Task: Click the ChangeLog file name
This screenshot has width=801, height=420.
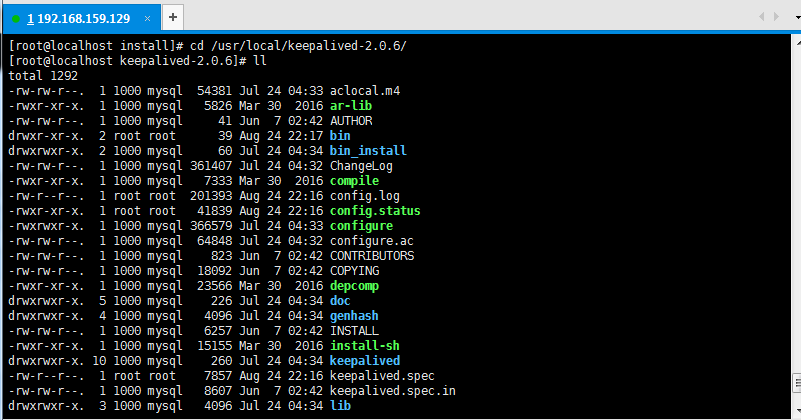Action: coord(361,166)
